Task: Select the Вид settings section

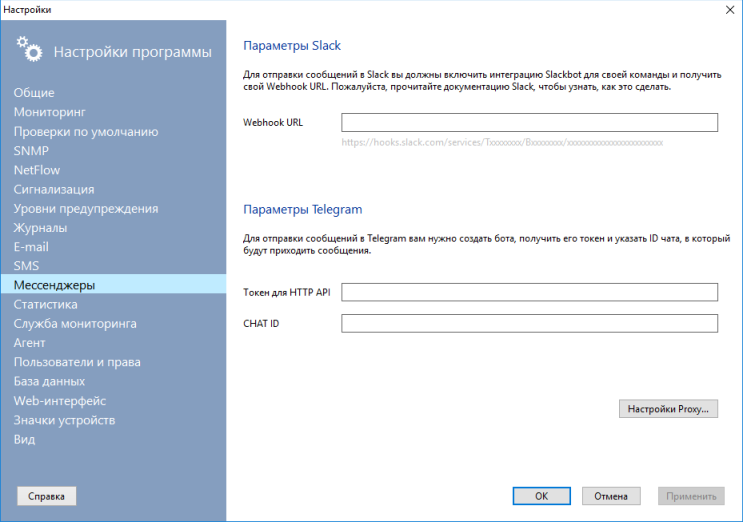Action: [24, 440]
